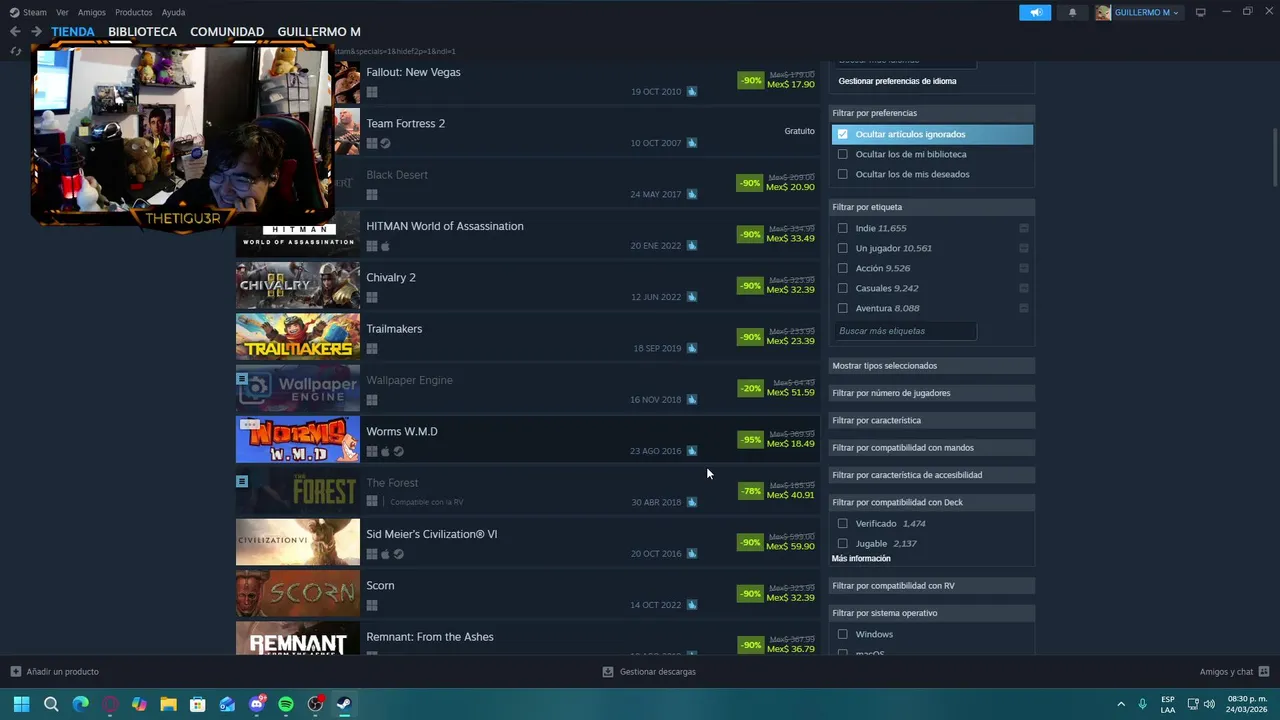Open the Sid Meier's Civilization VI listing
The width and height of the screenshot is (1280, 720).
pos(527,542)
